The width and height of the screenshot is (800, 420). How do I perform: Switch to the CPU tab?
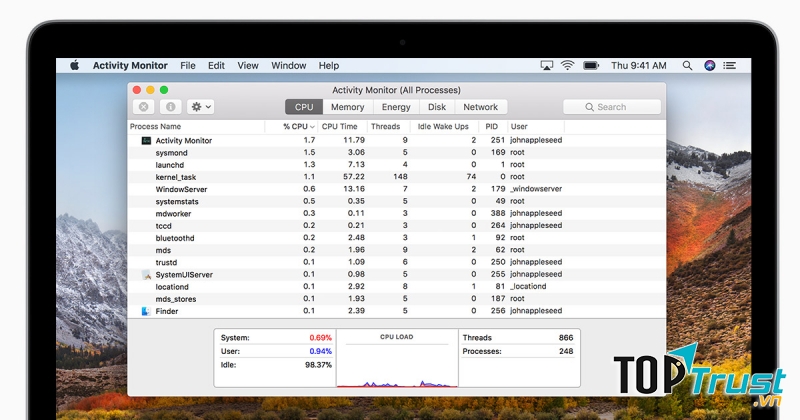304,107
